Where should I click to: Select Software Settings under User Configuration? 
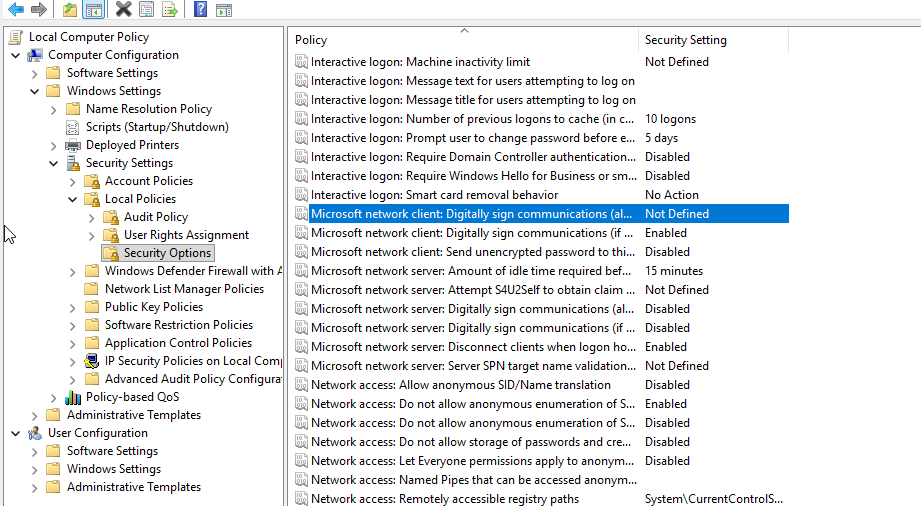tap(112, 451)
